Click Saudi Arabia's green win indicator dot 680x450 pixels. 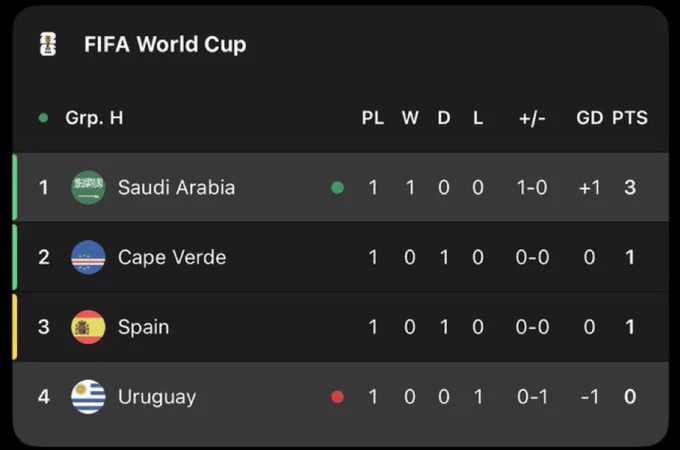[x=337, y=188]
